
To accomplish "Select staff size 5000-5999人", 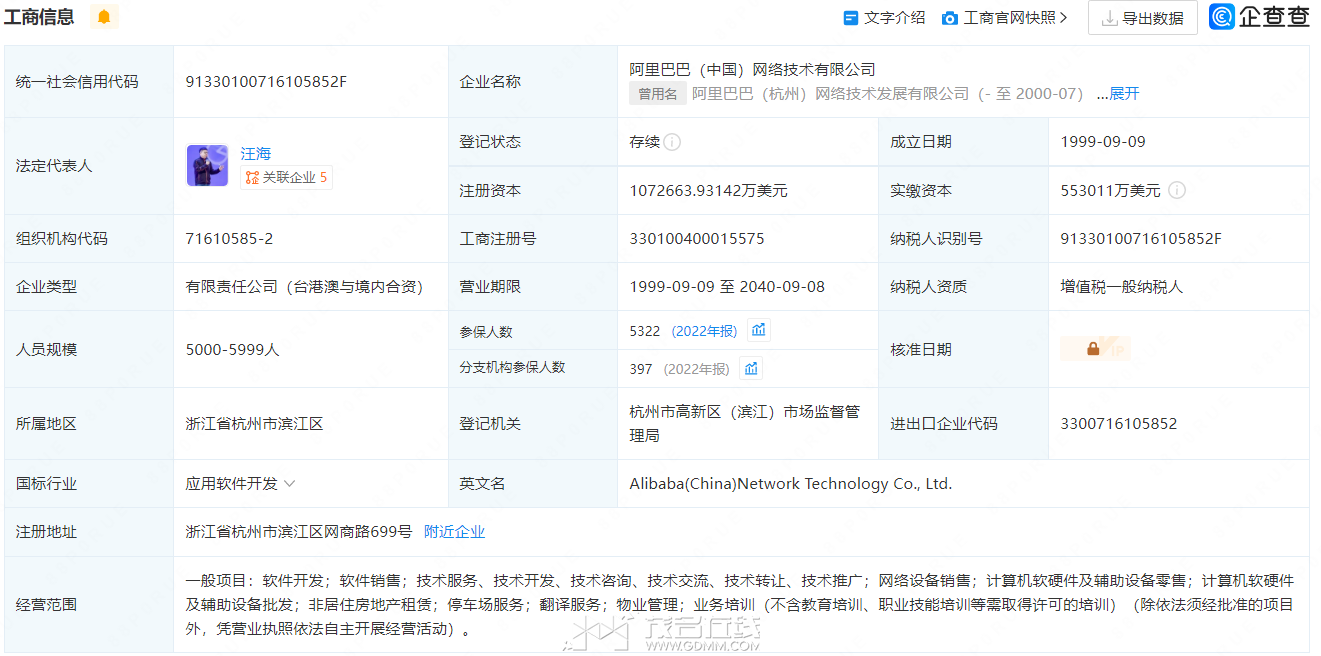I will (x=232, y=350).
